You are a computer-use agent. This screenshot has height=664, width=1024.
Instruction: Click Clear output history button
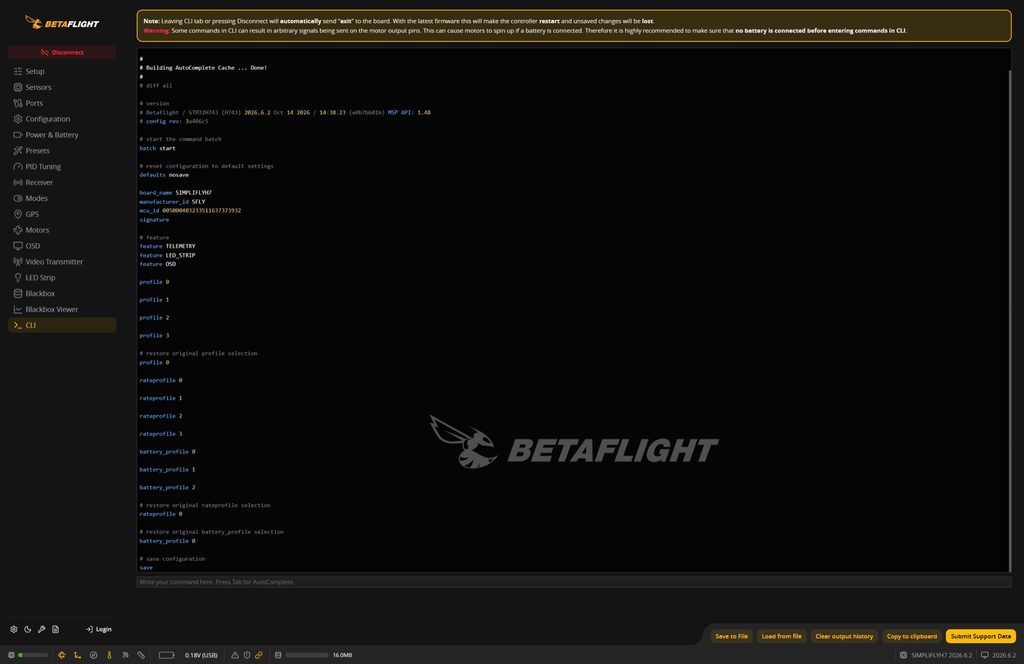pos(844,636)
